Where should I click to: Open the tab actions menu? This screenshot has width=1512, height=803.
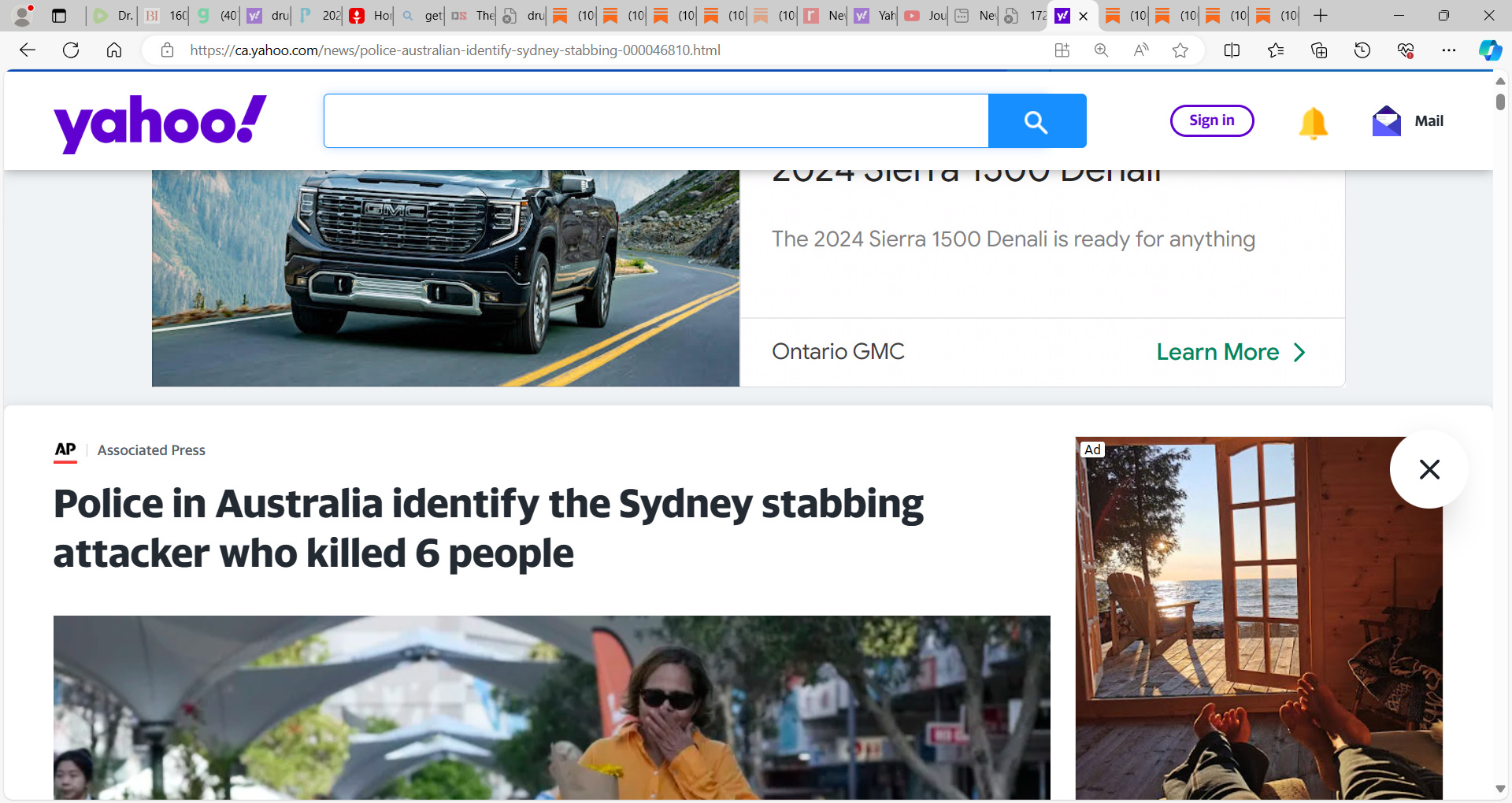tap(59, 16)
